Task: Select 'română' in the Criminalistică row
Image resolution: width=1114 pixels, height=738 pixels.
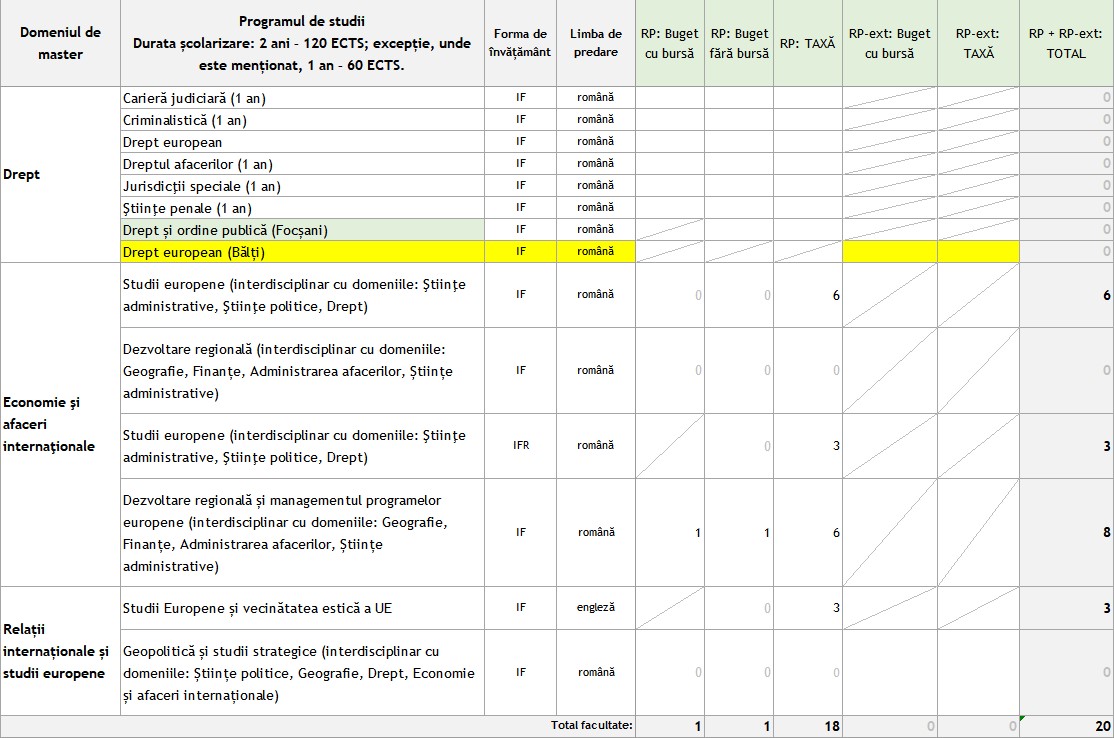Action: (596, 119)
